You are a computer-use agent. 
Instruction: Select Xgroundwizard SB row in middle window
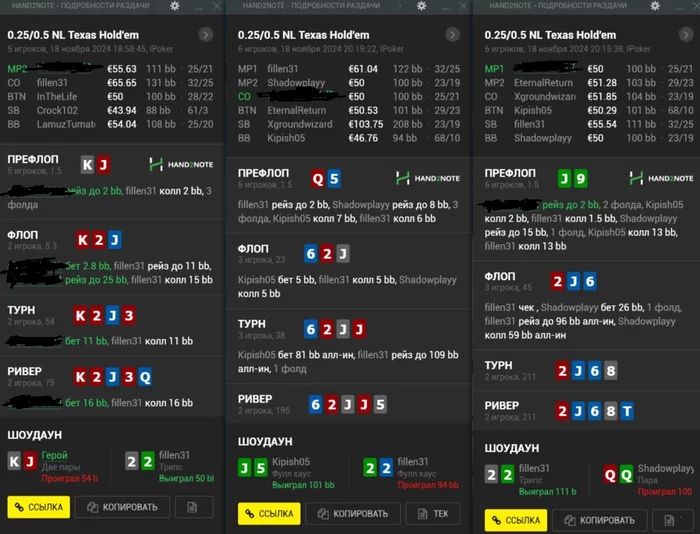point(349,124)
